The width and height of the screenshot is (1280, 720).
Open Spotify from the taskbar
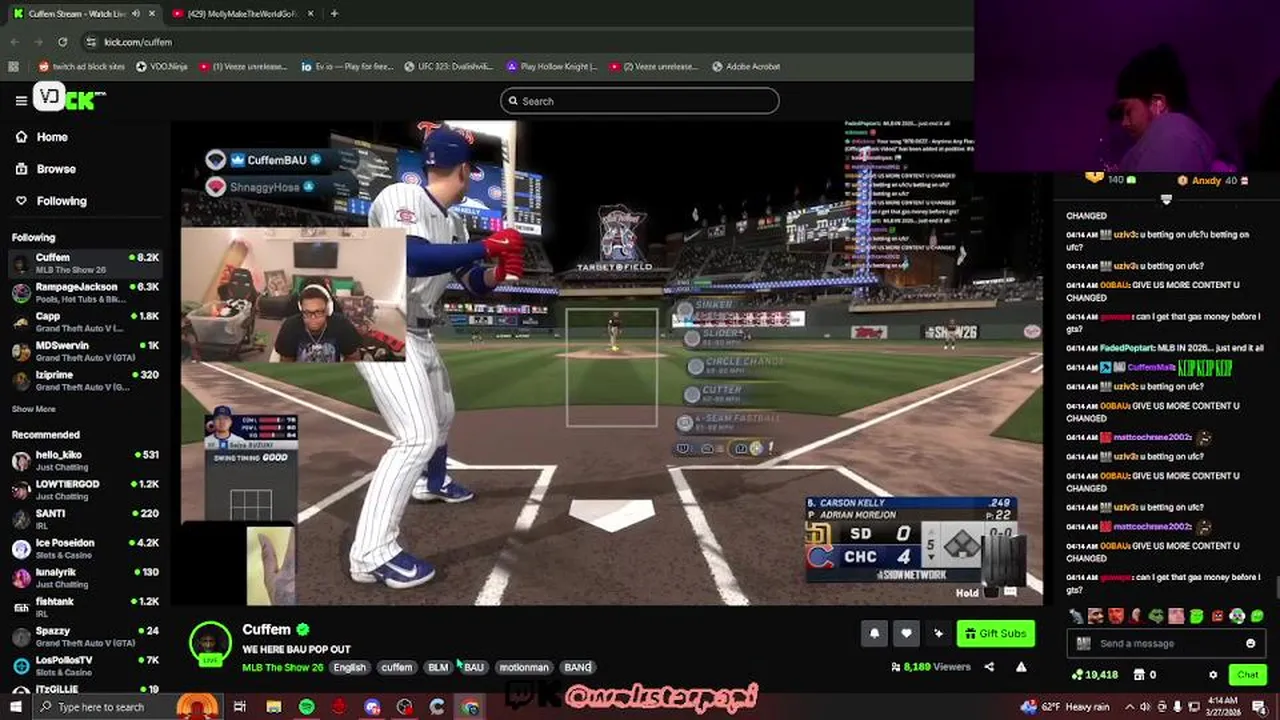(x=306, y=707)
